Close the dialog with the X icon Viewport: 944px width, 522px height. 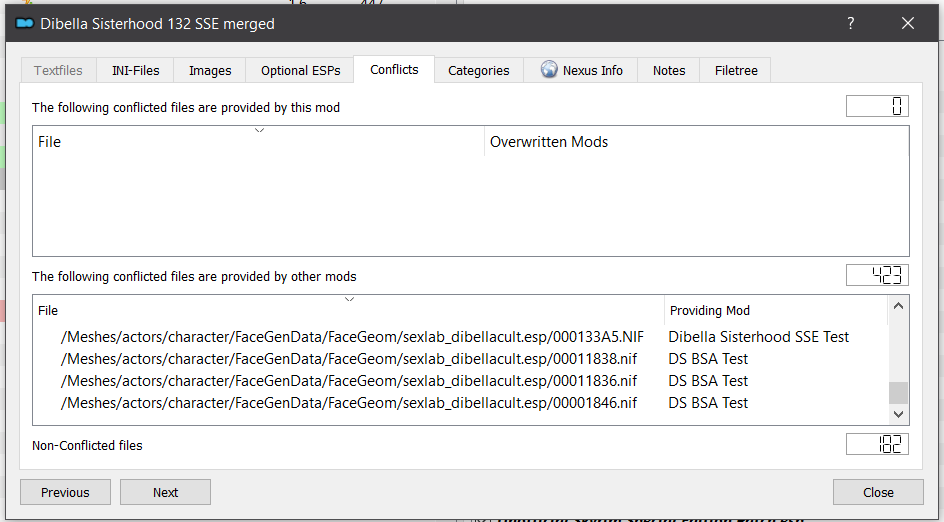pyautogui.click(x=908, y=23)
